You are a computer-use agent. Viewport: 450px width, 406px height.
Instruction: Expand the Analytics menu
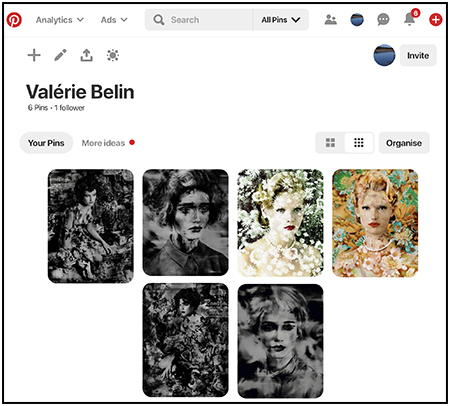[60, 20]
